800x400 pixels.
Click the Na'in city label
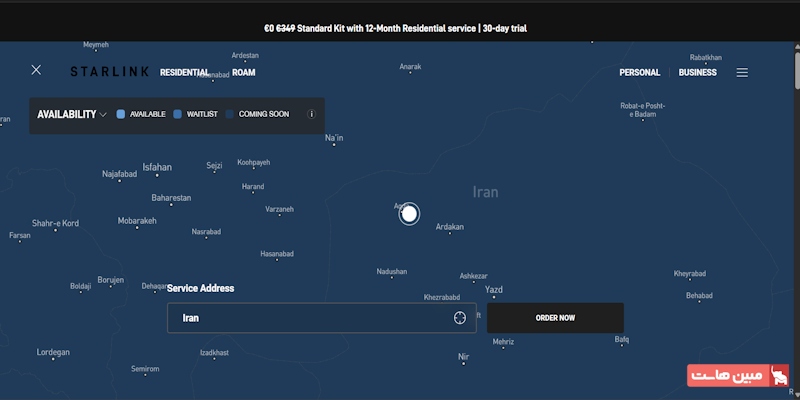[334, 138]
